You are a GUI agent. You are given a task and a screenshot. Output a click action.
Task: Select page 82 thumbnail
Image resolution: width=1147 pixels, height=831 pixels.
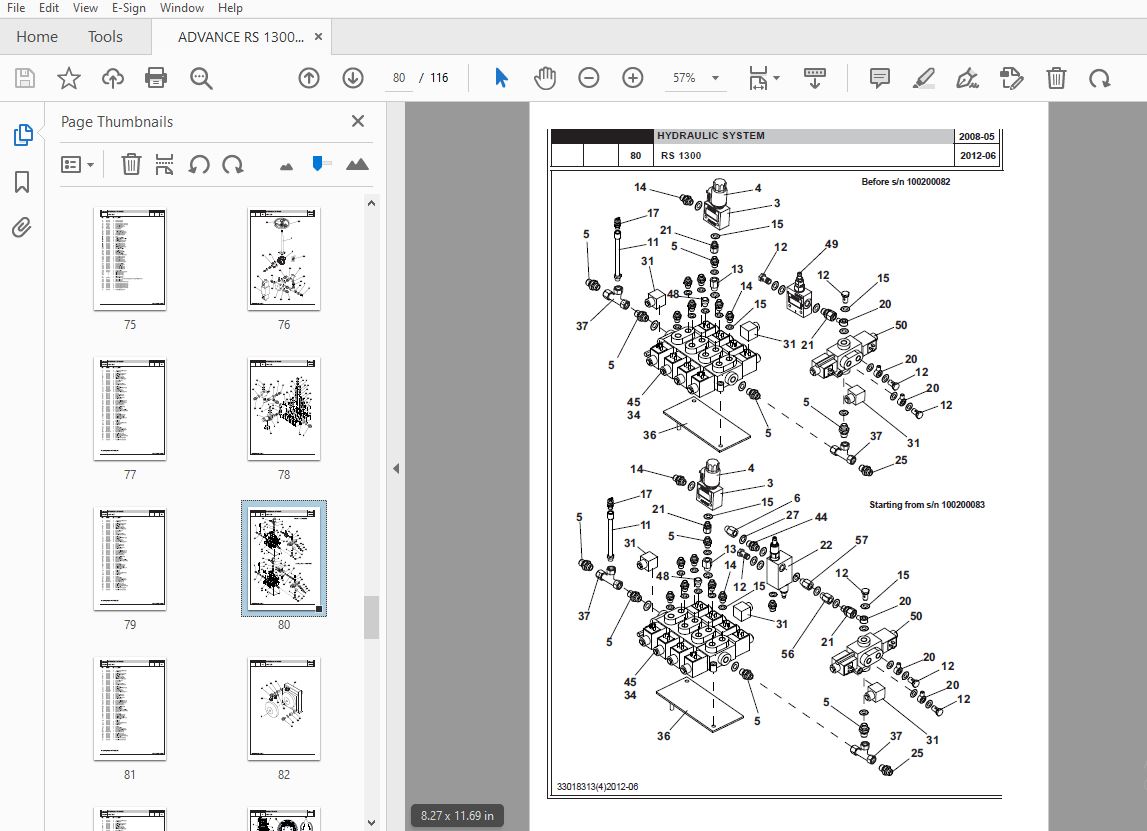(284, 709)
